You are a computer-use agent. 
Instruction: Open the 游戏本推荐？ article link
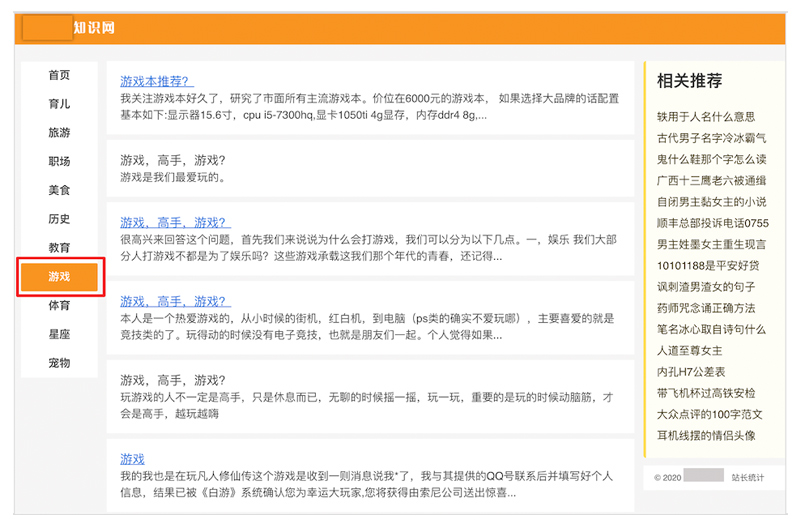(x=156, y=82)
